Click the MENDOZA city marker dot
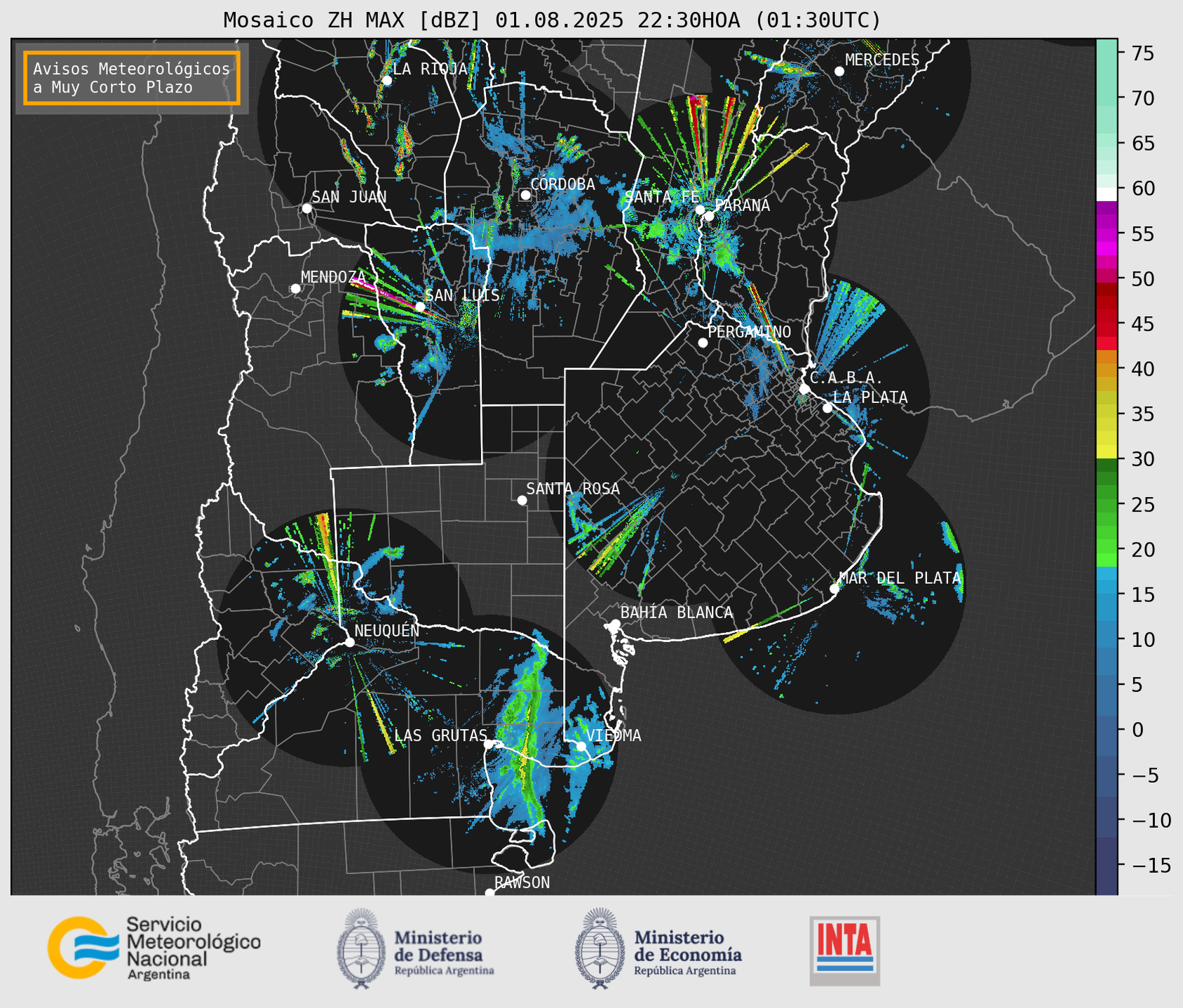Viewport: 1183px width, 1008px height. pos(295,289)
